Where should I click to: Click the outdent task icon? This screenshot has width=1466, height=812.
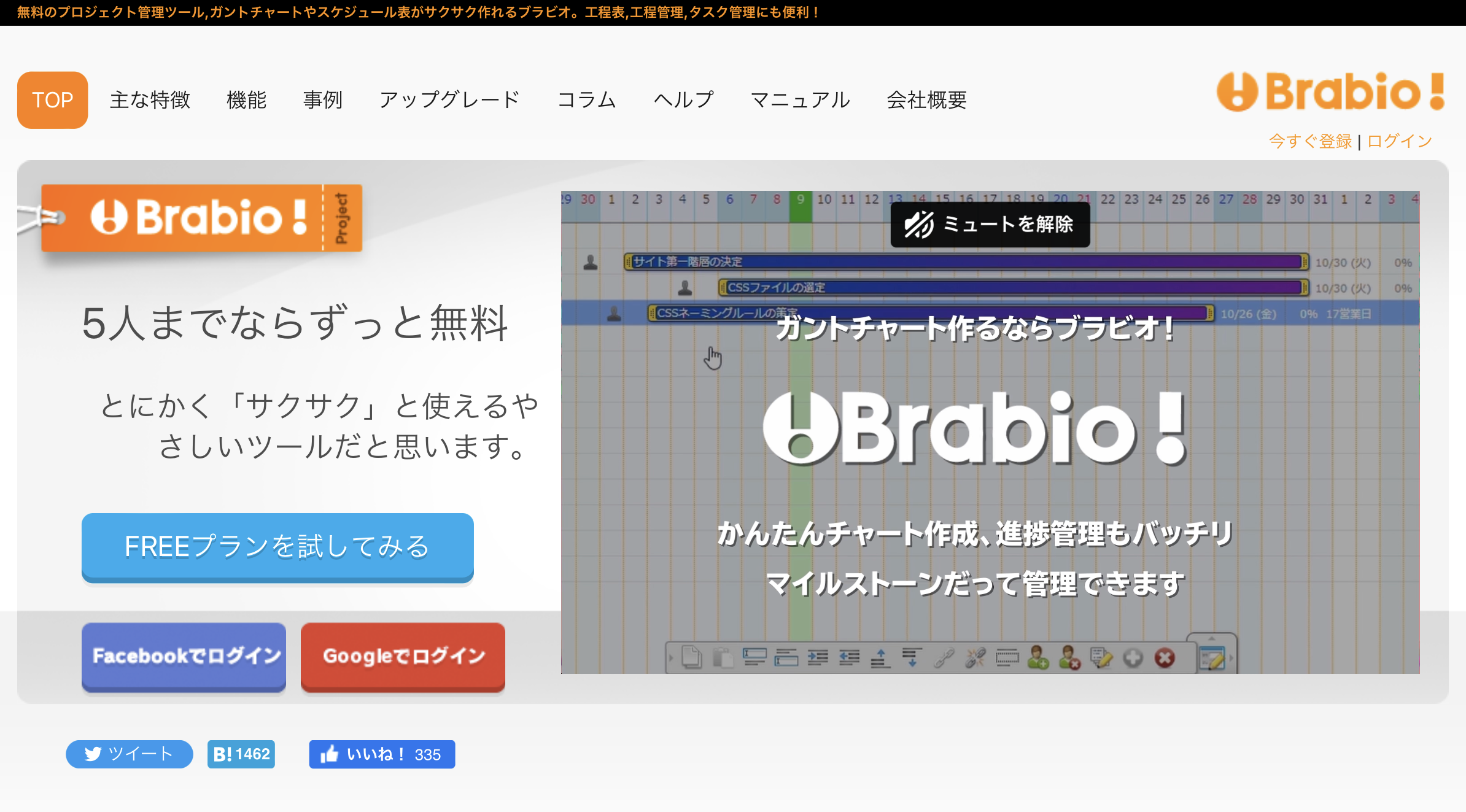849,657
